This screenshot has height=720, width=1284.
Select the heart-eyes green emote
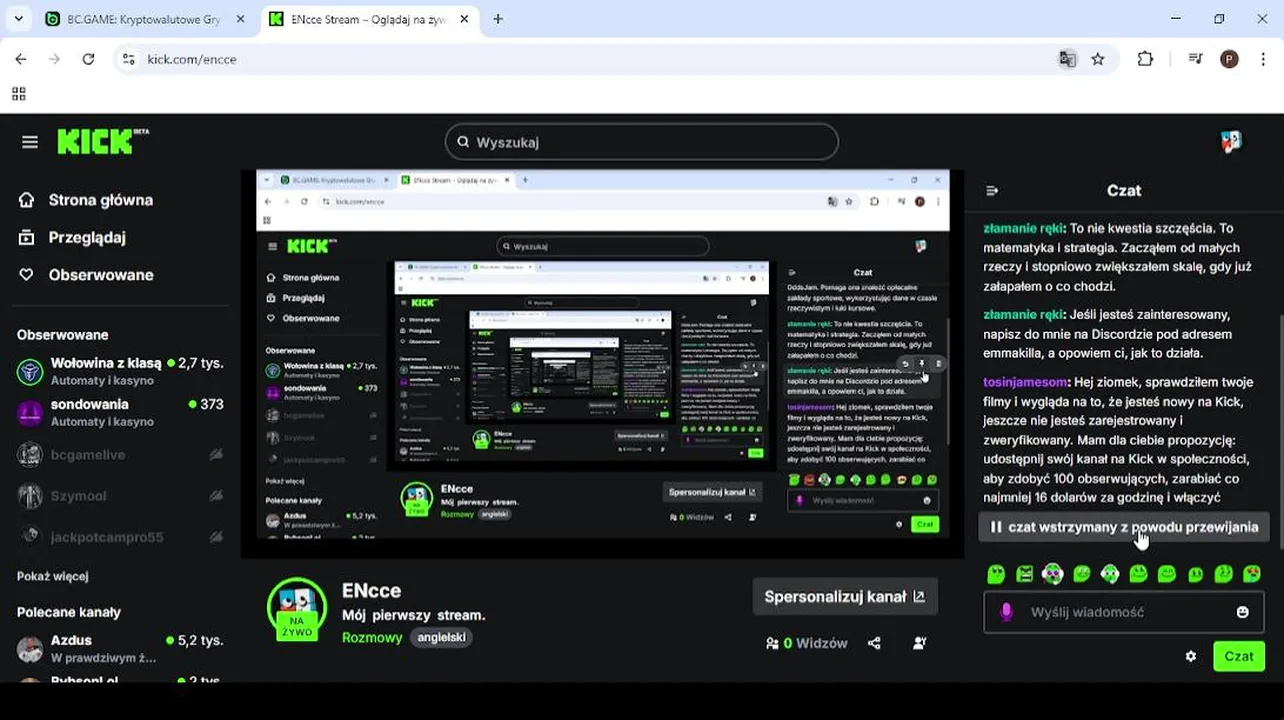pos(1251,574)
